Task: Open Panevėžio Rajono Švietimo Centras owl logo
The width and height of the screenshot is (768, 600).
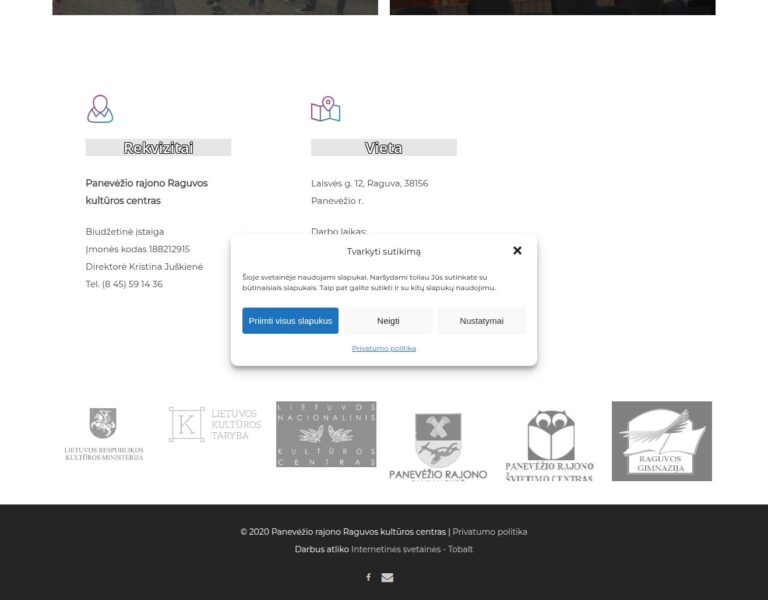Action: (x=550, y=445)
